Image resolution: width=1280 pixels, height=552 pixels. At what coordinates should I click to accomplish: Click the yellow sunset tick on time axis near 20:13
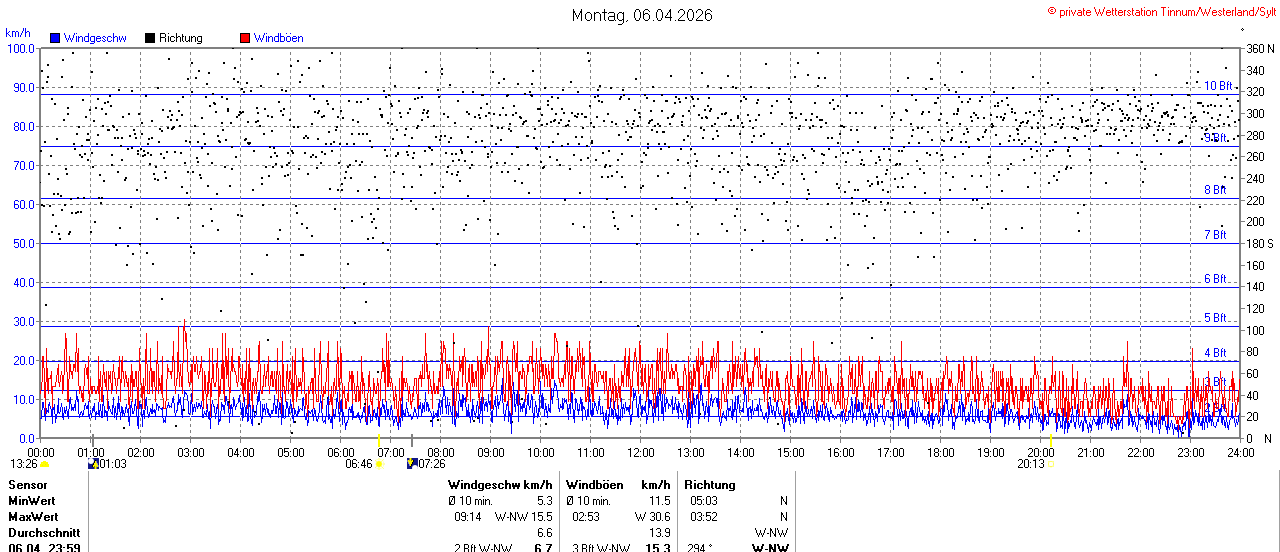tap(1051, 443)
